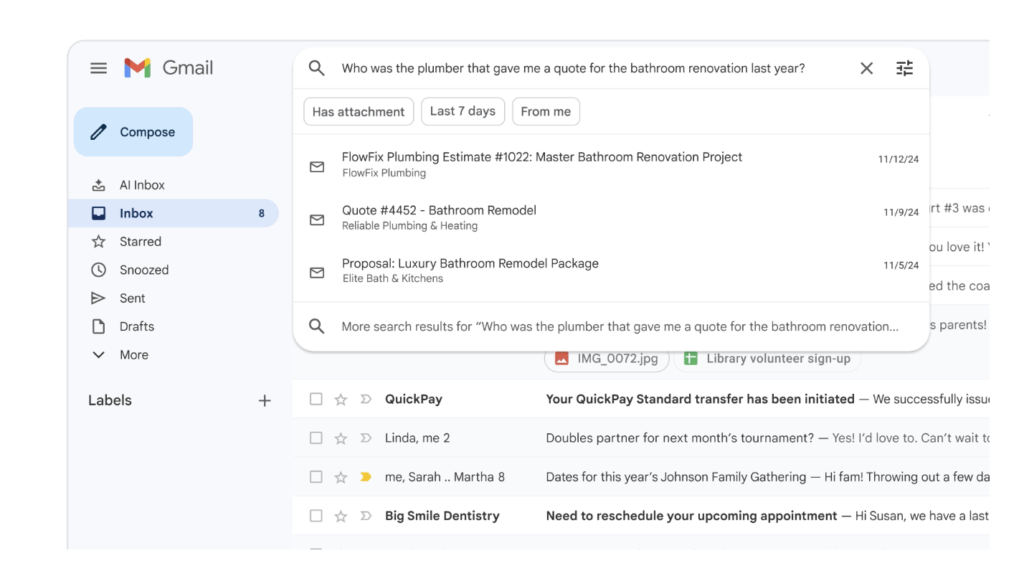Viewport: 1024px width, 571px height.
Task: Toggle yellow importance marker on Johnson Family email
Action: tap(366, 477)
